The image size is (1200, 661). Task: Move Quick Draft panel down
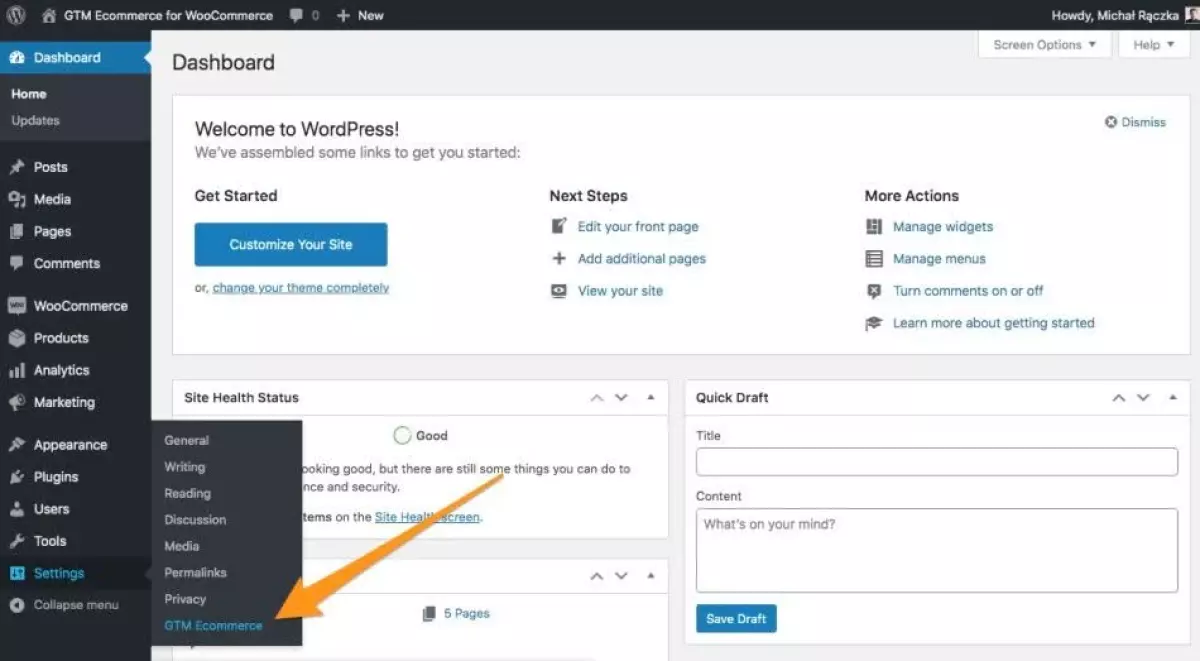point(1143,398)
